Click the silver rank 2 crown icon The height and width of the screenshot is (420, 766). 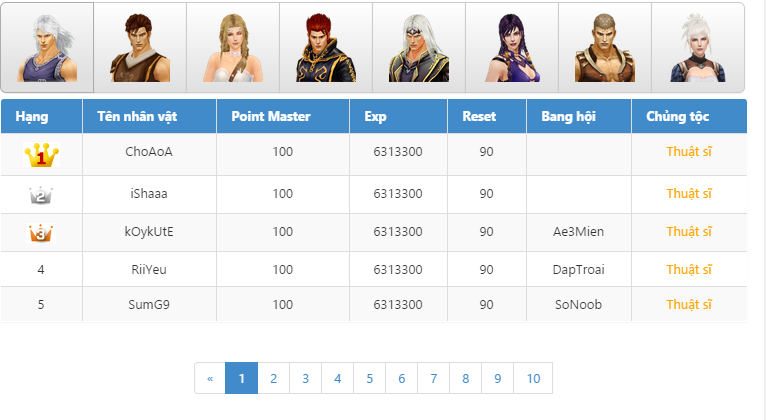coord(41,195)
